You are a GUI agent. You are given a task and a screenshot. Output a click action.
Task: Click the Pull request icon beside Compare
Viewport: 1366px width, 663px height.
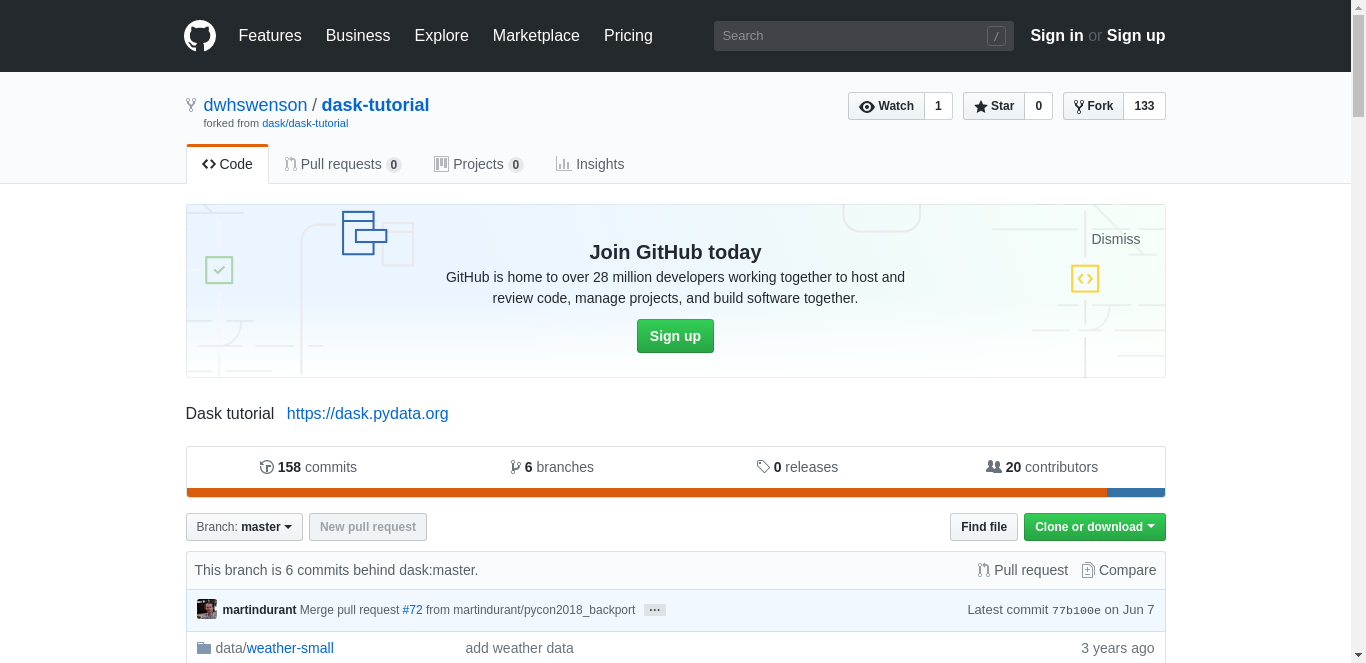984,570
